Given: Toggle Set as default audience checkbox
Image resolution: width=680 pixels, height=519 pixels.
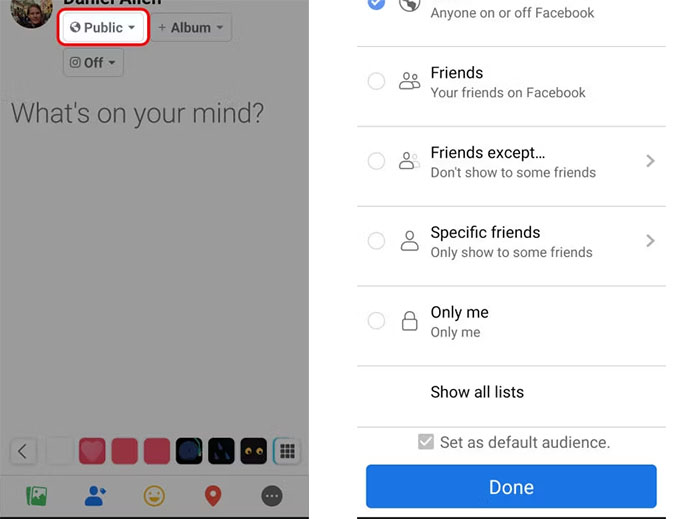Looking at the screenshot, I should pos(425,442).
